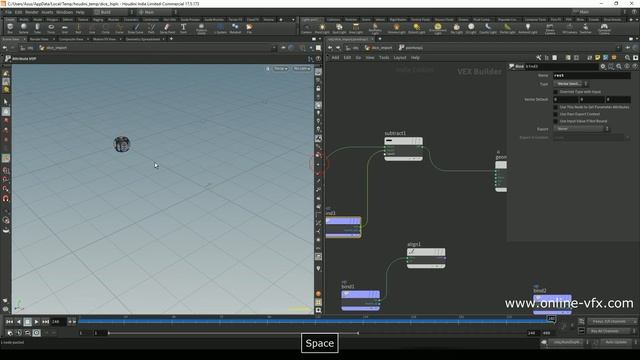This screenshot has height=360, width=640.
Task: Open the Persp camera dropdown in viewport
Action: point(280,69)
